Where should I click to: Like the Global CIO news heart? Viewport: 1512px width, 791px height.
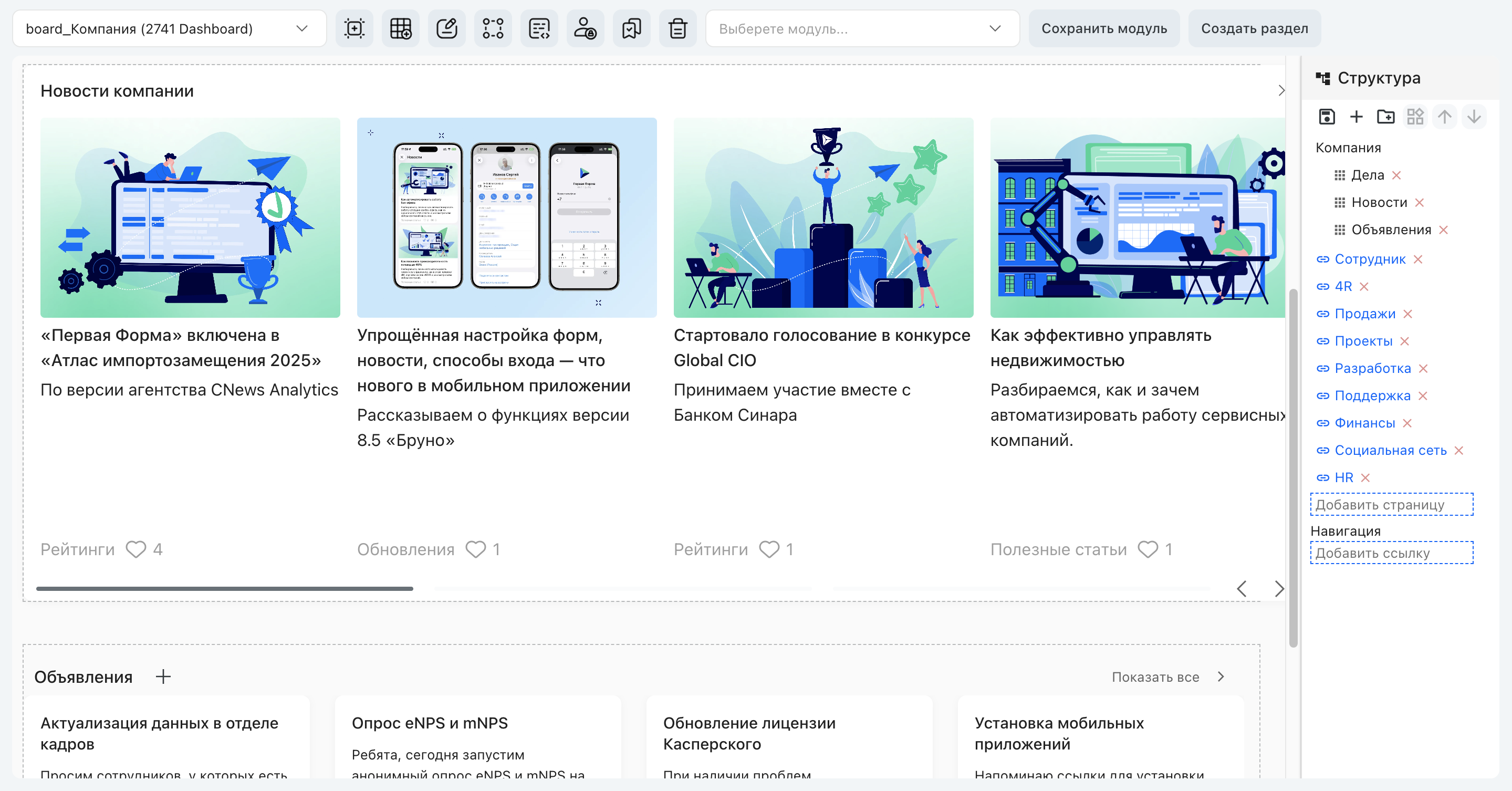click(x=769, y=549)
